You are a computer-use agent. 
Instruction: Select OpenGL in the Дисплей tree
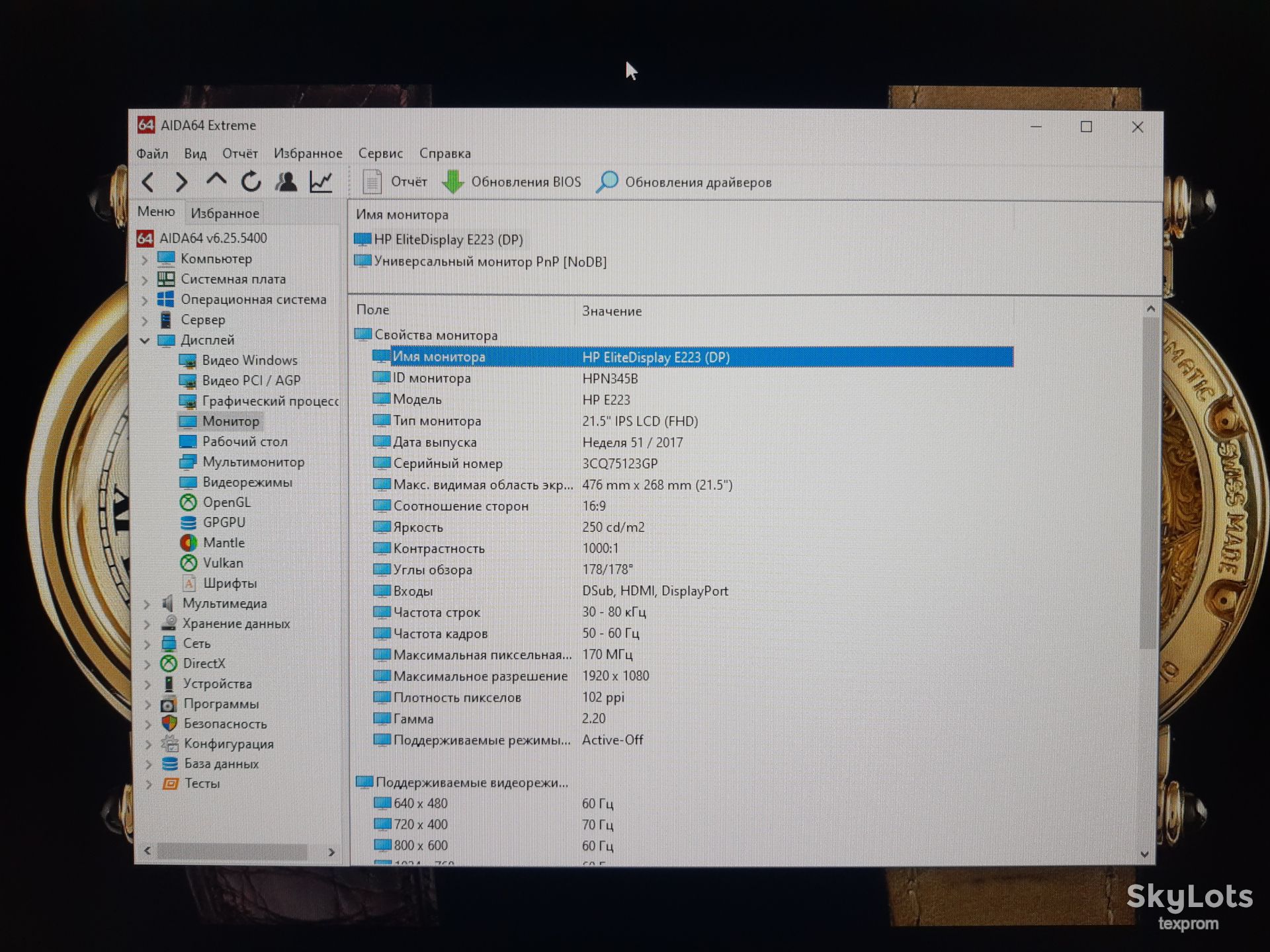click(226, 502)
